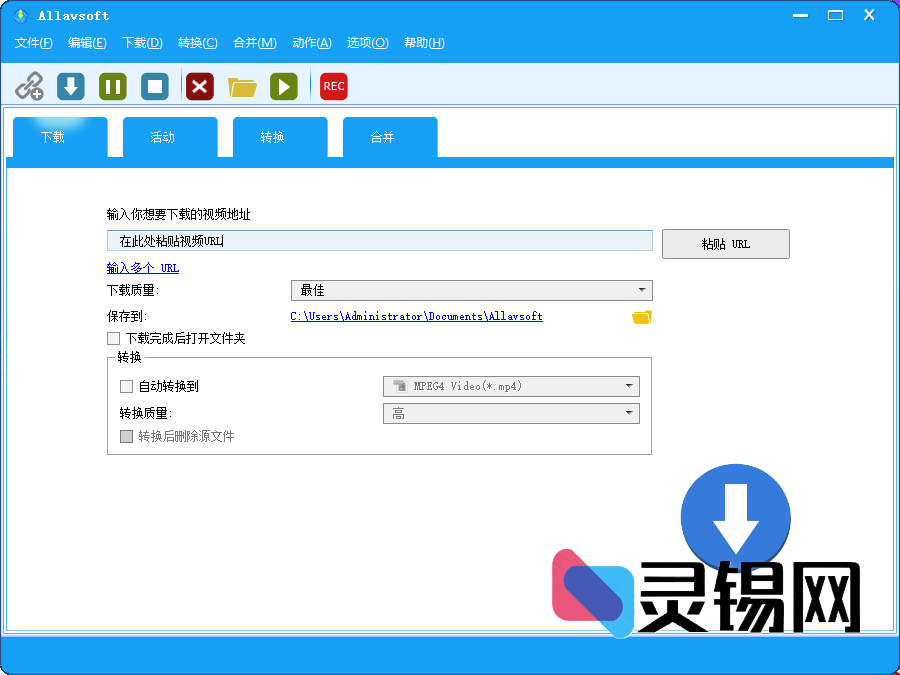Start playback with the green play icon

tap(284, 86)
